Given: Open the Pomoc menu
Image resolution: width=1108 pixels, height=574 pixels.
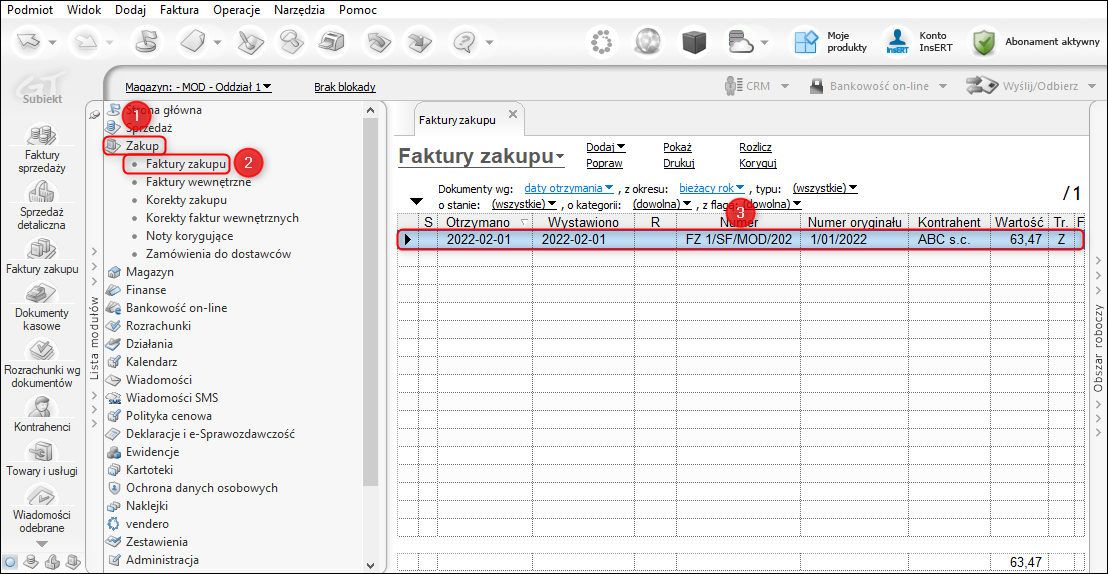Looking at the screenshot, I should tap(358, 10).
